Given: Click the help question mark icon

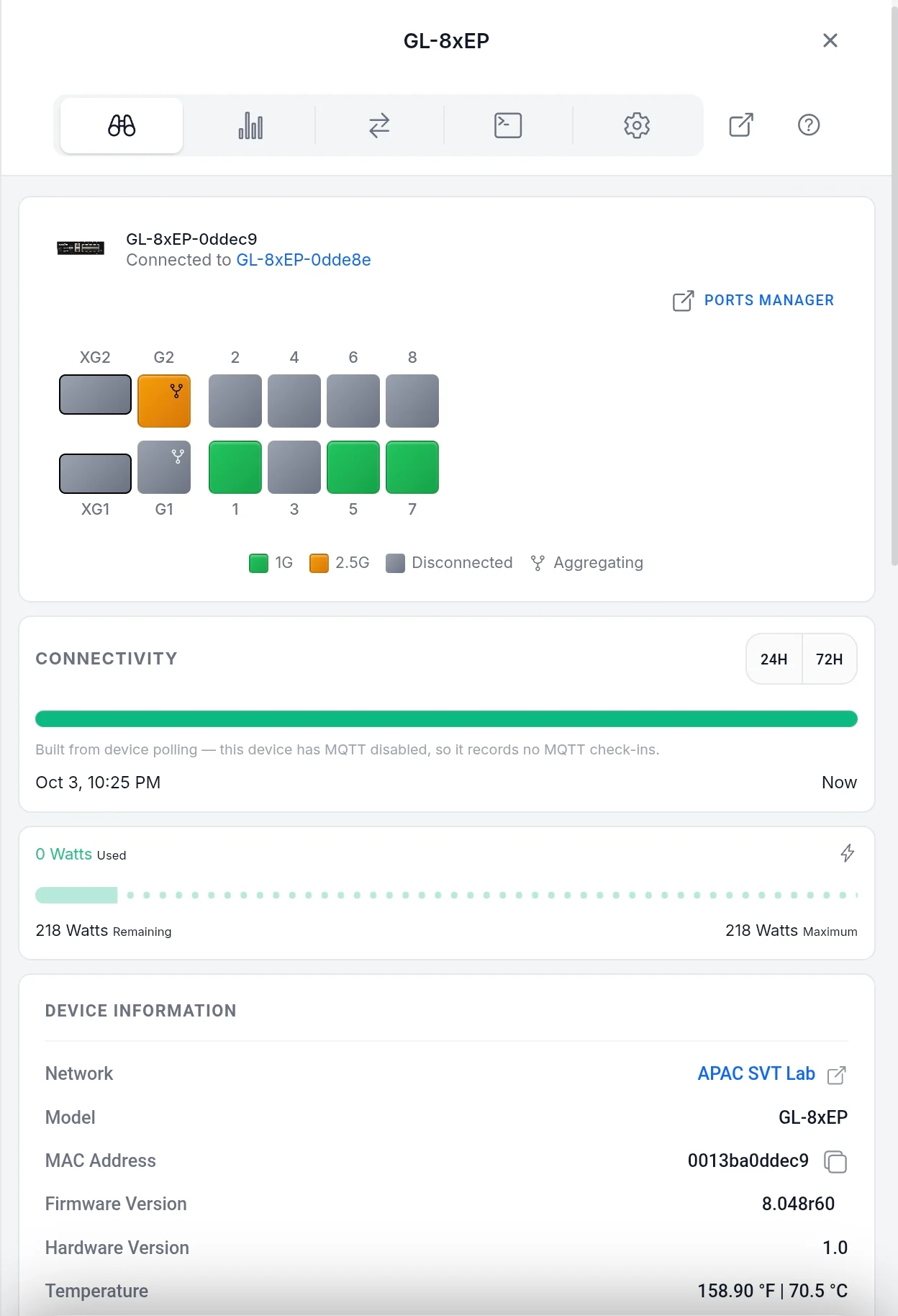Looking at the screenshot, I should point(809,125).
